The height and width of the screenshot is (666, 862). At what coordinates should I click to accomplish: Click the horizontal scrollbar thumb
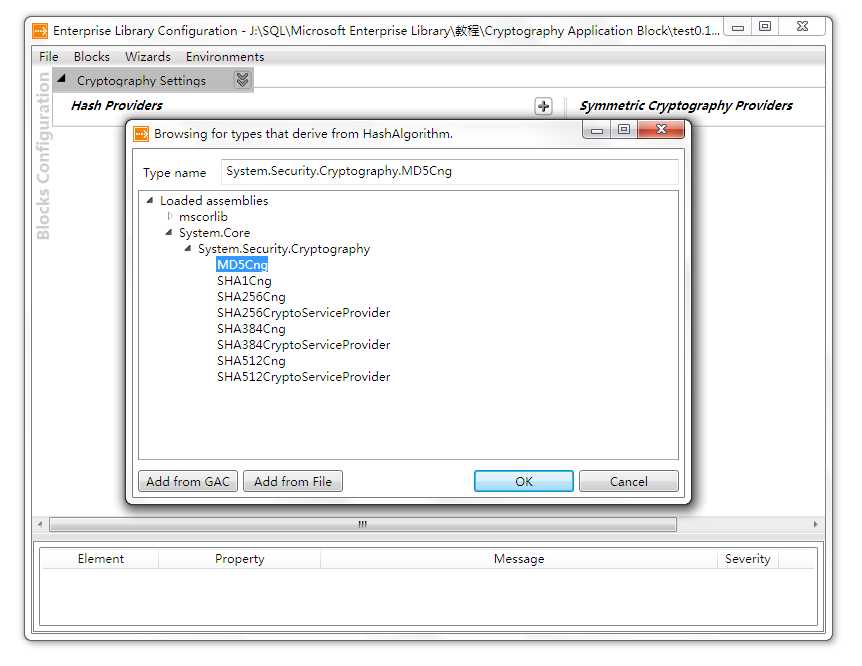pyautogui.click(x=363, y=524)
